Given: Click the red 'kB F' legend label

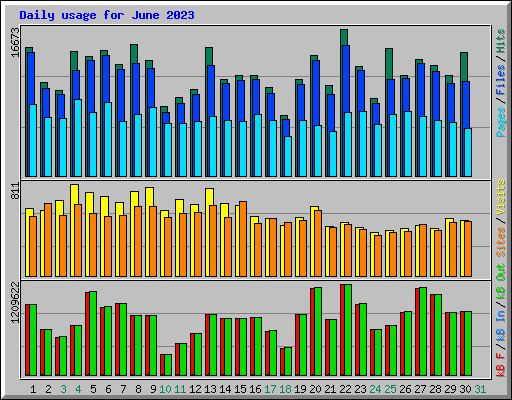Looking at the screenshot, I should click(501, 365).
